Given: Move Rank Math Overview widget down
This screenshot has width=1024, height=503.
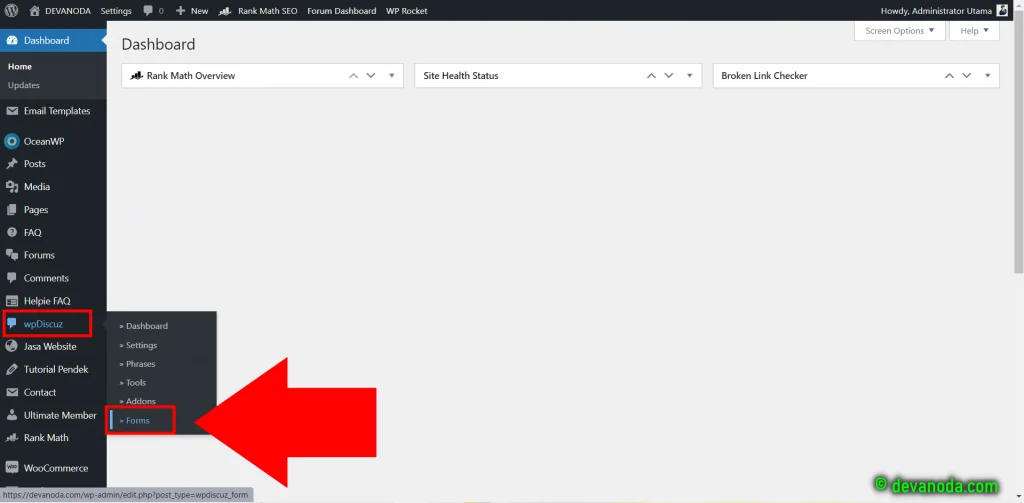Looking at the screenshot, I should click(371, 76).
